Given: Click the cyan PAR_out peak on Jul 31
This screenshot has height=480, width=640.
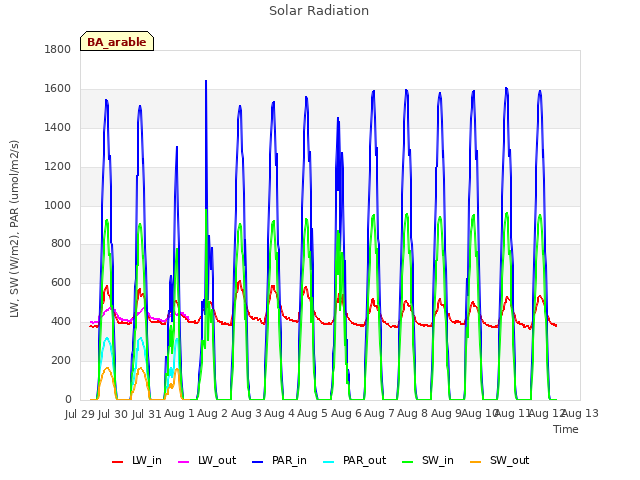Looking at the screenshot, I should (x=140, y=338).
